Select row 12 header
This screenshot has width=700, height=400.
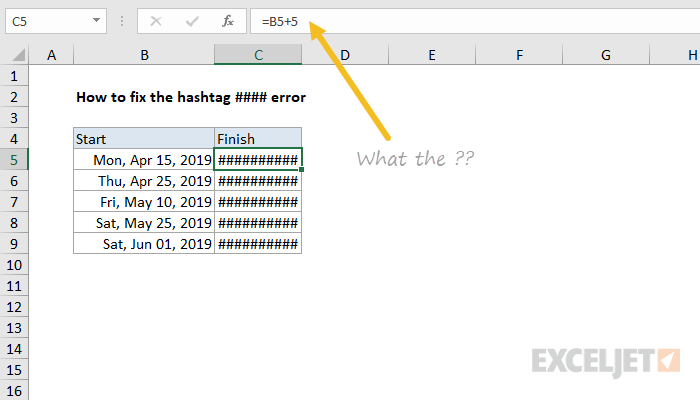14,307
